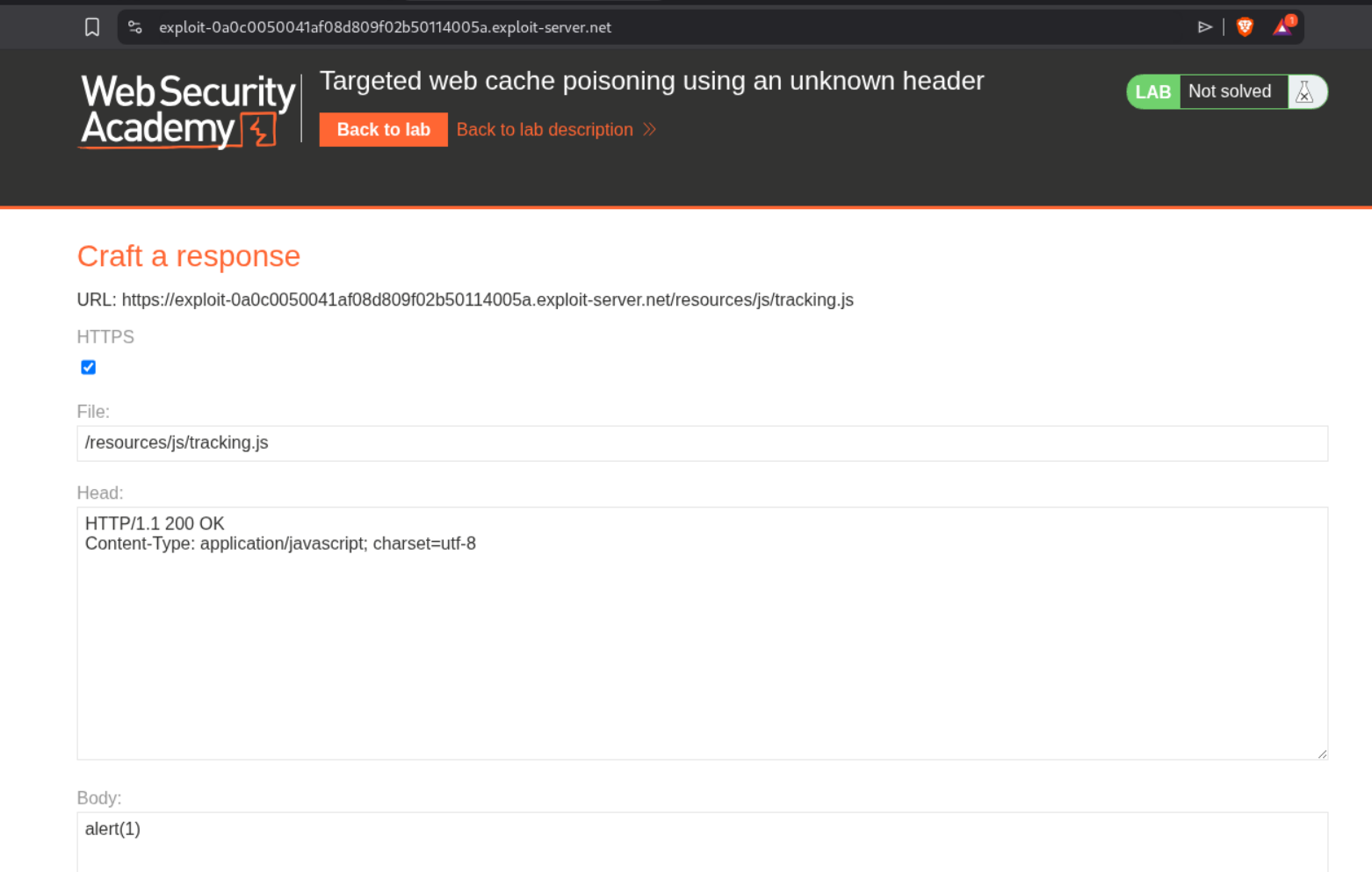1372x872 pixels.
Task: Click the lab flask icon
Action: point(1304,92)
